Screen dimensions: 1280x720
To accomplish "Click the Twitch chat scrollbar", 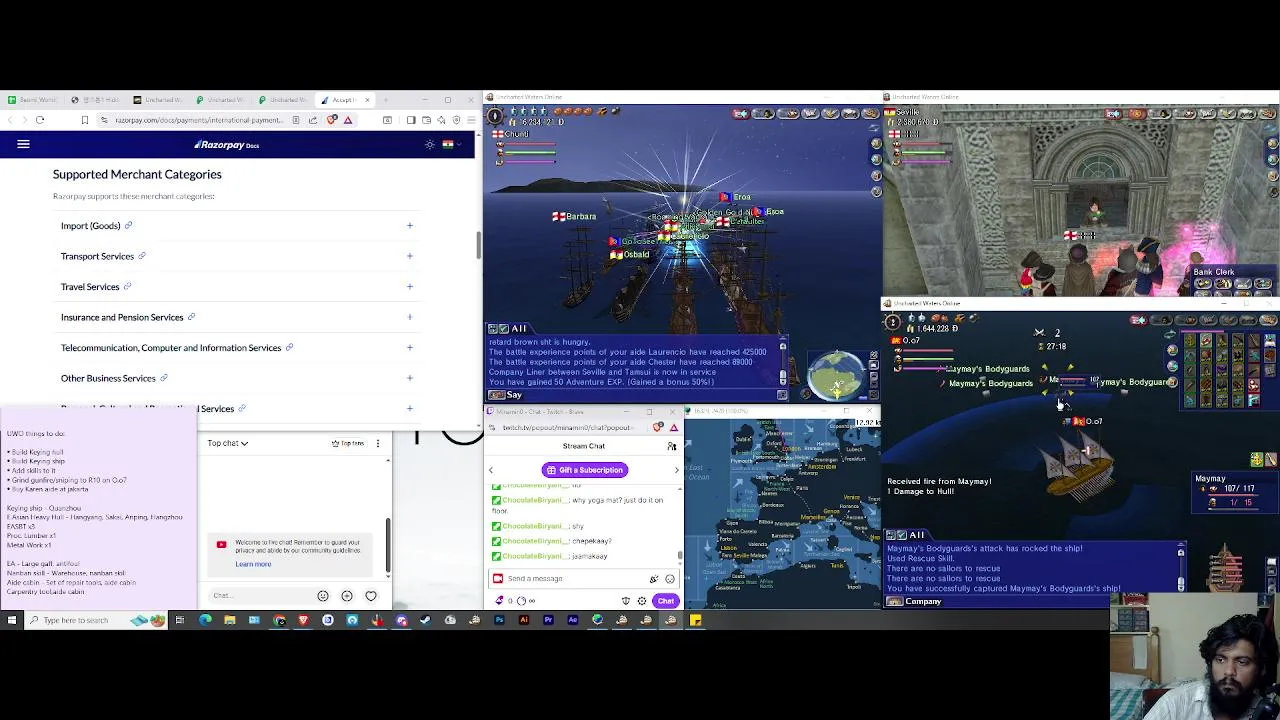I will click(681, 553).
